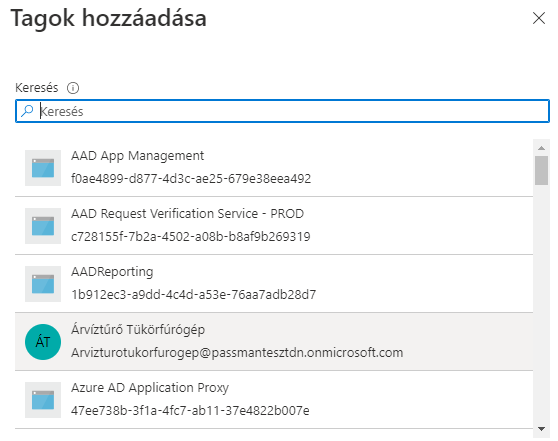This screenshot has width=558, height=441.
Task: Click the scrollbar track below the thumb
Action: click(541, 304)
